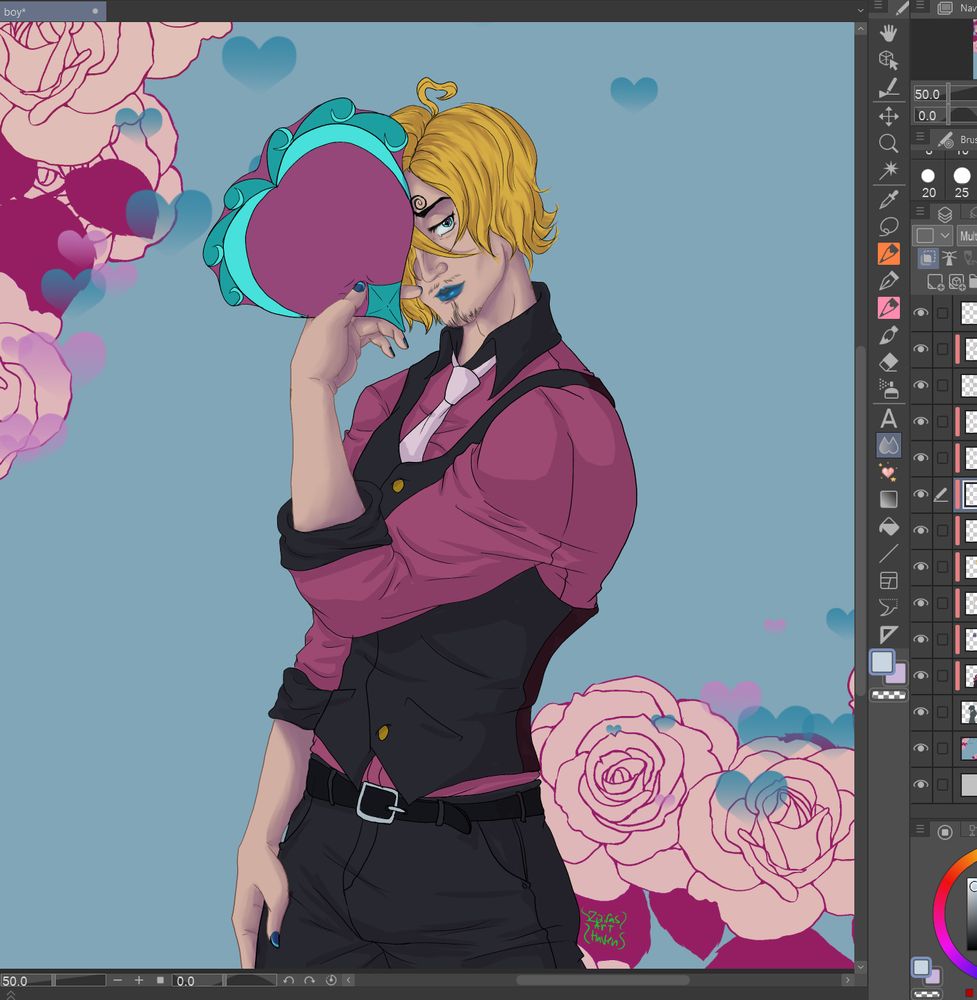The width and height of the screenshot is (977, 1000).
Task: Select the Ruler triangle tool
Action: click(x=888, y=635)
